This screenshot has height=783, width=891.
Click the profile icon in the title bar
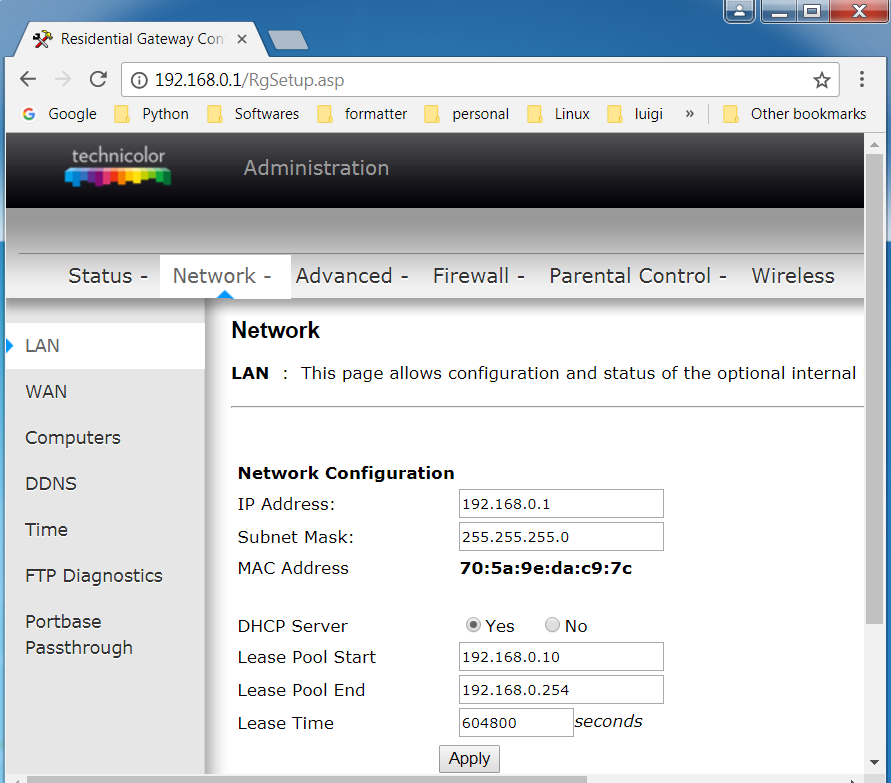(x=738, y=12)
